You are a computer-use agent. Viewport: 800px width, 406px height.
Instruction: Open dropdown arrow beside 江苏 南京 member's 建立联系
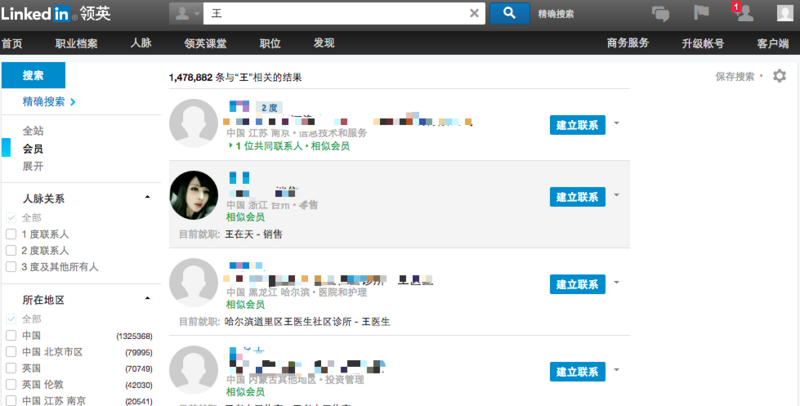coord(616,123)
